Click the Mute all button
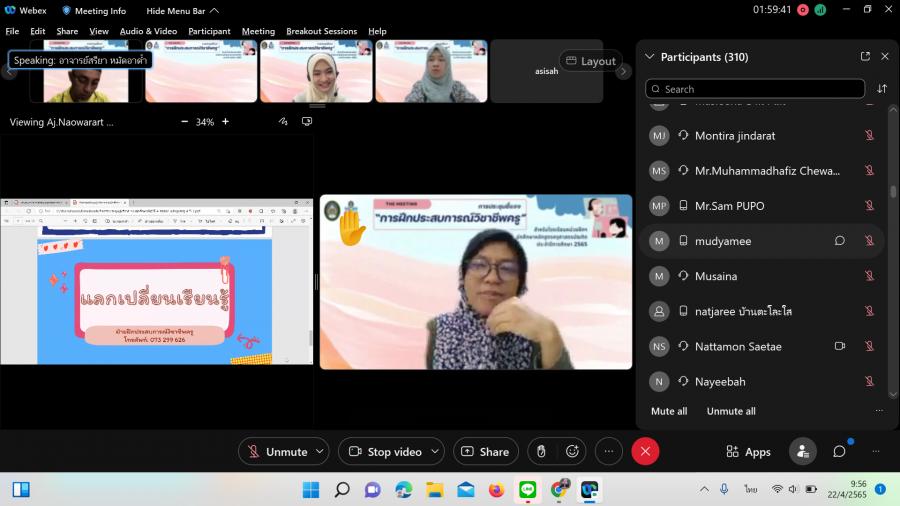Image resolution: width=900 pixels, height=506 pixels. (669, 411)
